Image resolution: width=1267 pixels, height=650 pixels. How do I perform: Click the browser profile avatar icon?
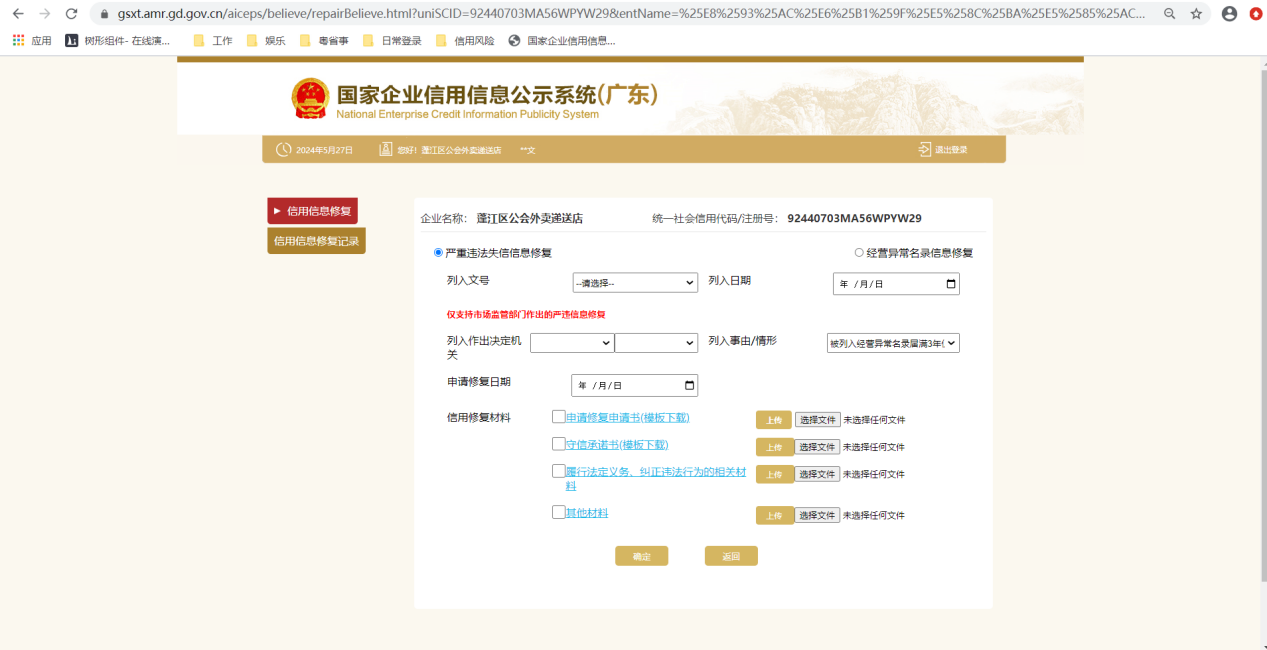[x=1229, y=16]
